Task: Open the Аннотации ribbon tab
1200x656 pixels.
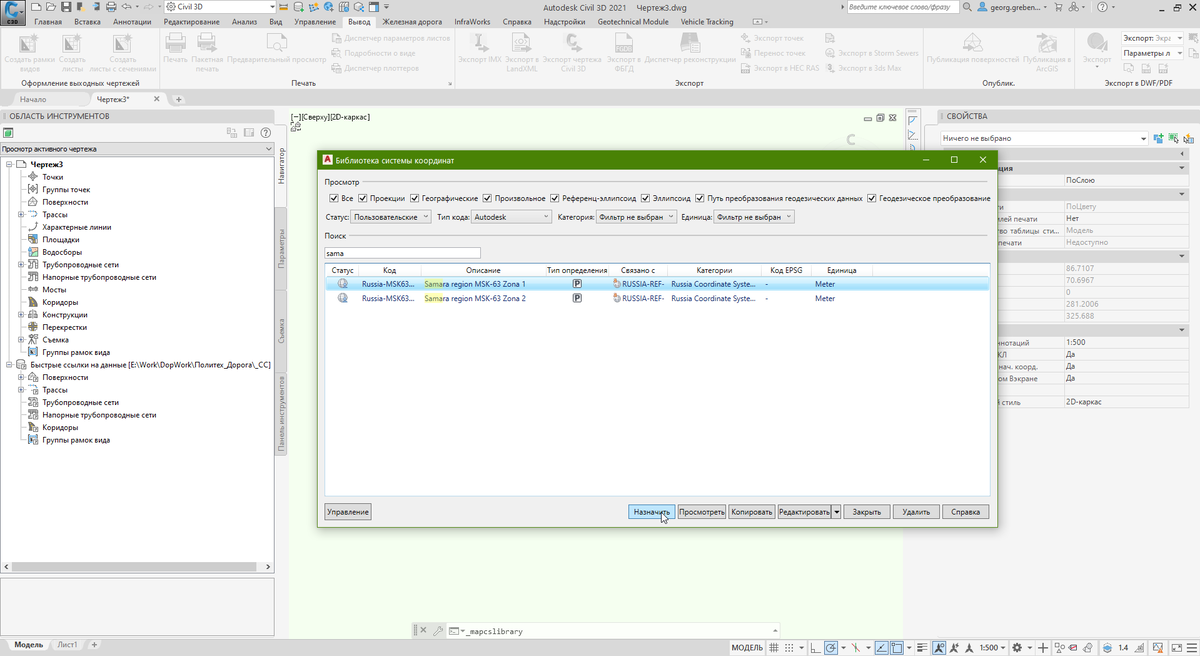Action: 132,21
